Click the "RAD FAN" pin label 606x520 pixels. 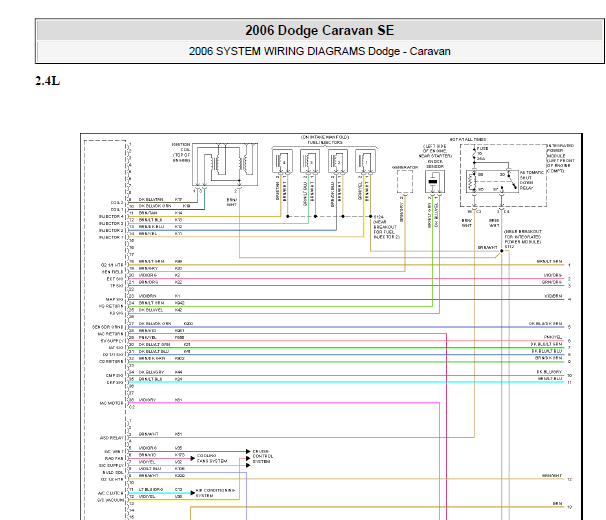(x=114, y=459)
